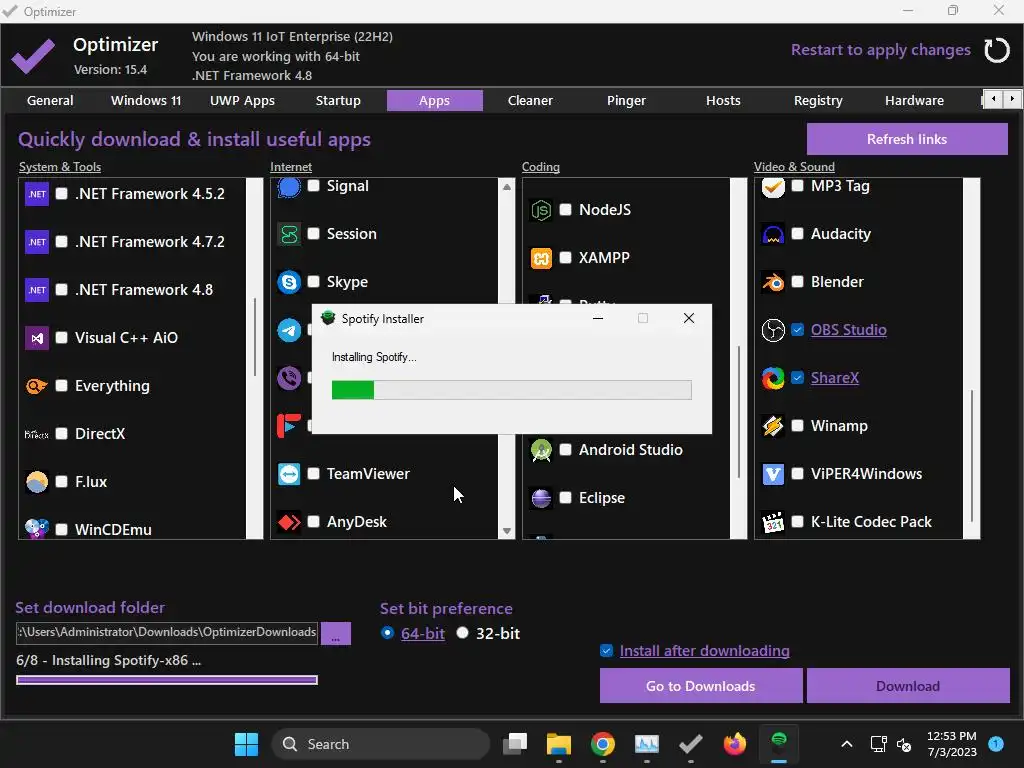Click the Eclipse icon
Viewport: 1024px width, 768px height.
click(541, 498)
